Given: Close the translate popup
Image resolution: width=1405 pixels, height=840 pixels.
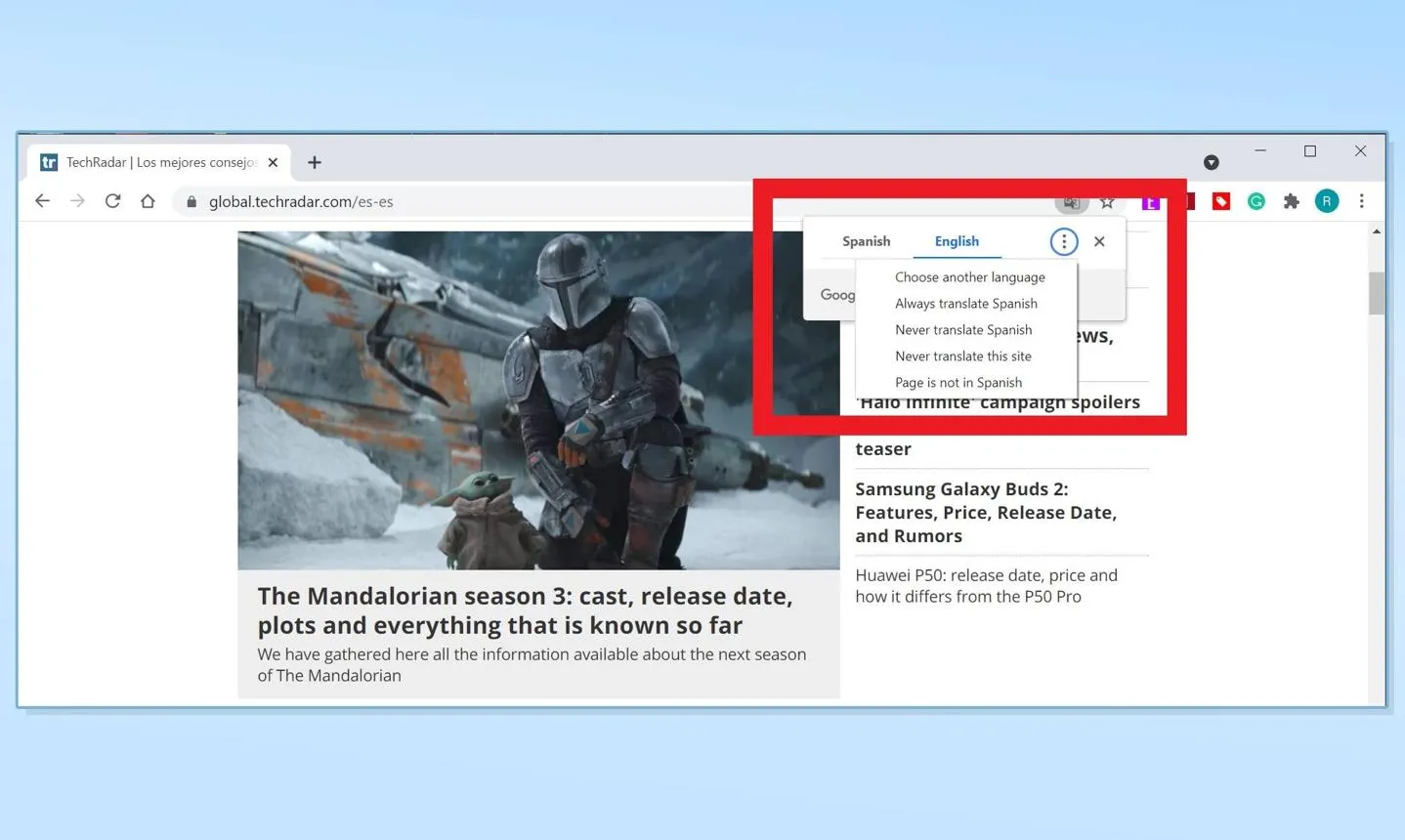Looking at the screenshot, I should tap(1099, 241).
